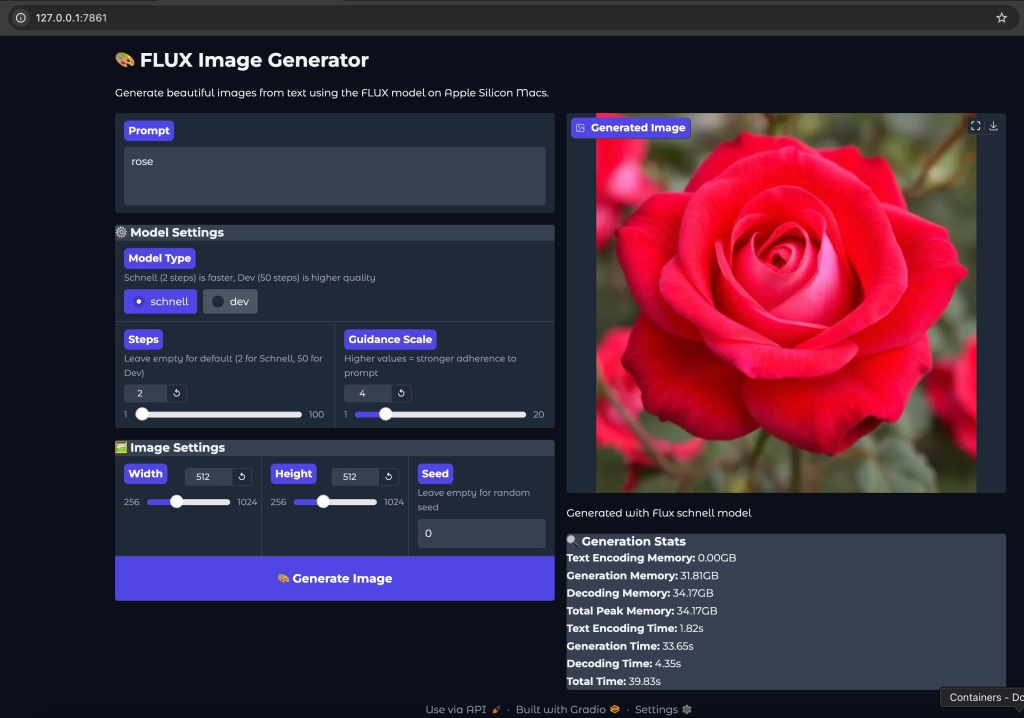The image size is (1024, 718).
Task: Click the Steps slider handle
Action: click(x=143, y=413)
